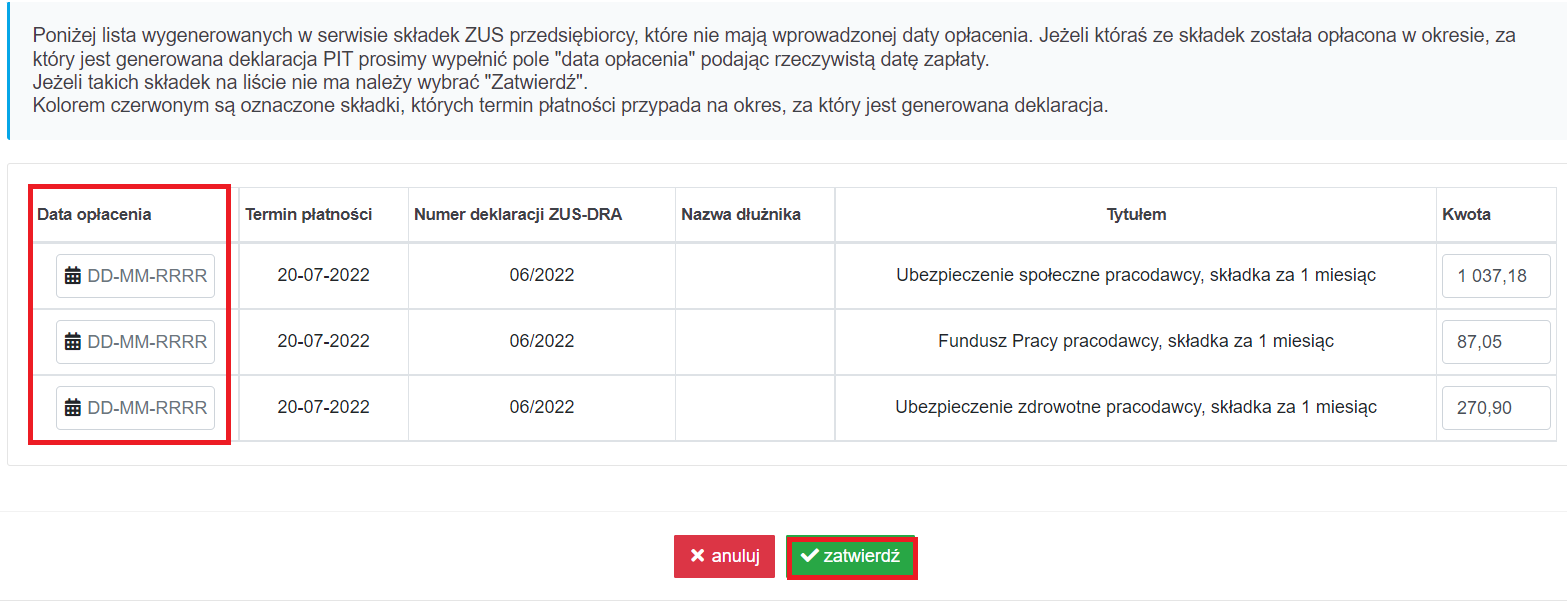Click the checkmark icon on zatwierdź
The image size is (1567, 601).
point(810,556)
